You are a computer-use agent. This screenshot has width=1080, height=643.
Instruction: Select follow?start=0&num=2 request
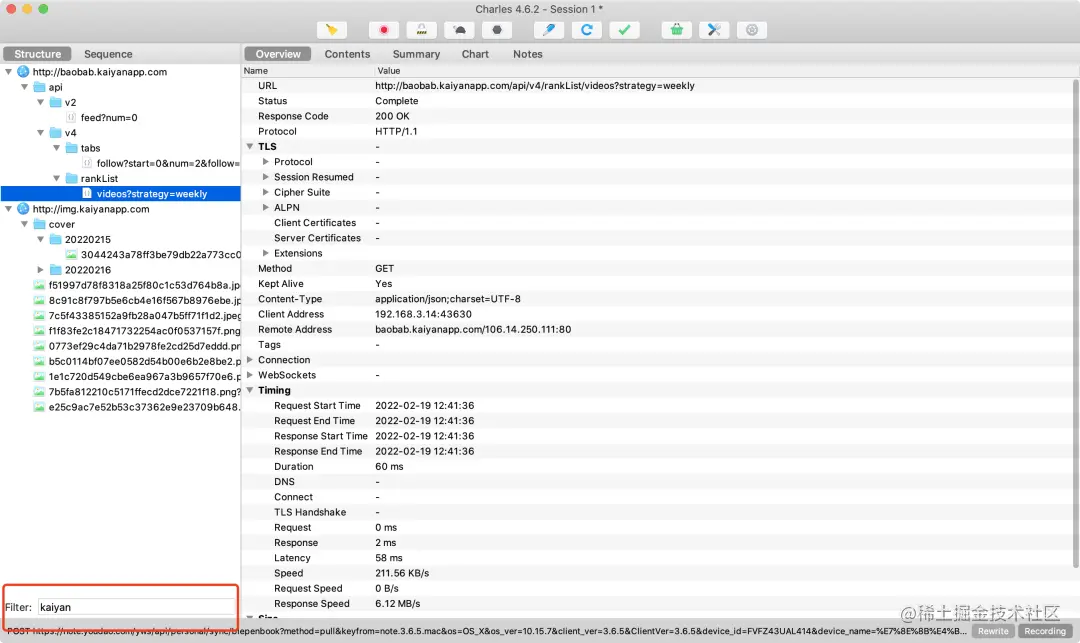click(x=167, y=163)
